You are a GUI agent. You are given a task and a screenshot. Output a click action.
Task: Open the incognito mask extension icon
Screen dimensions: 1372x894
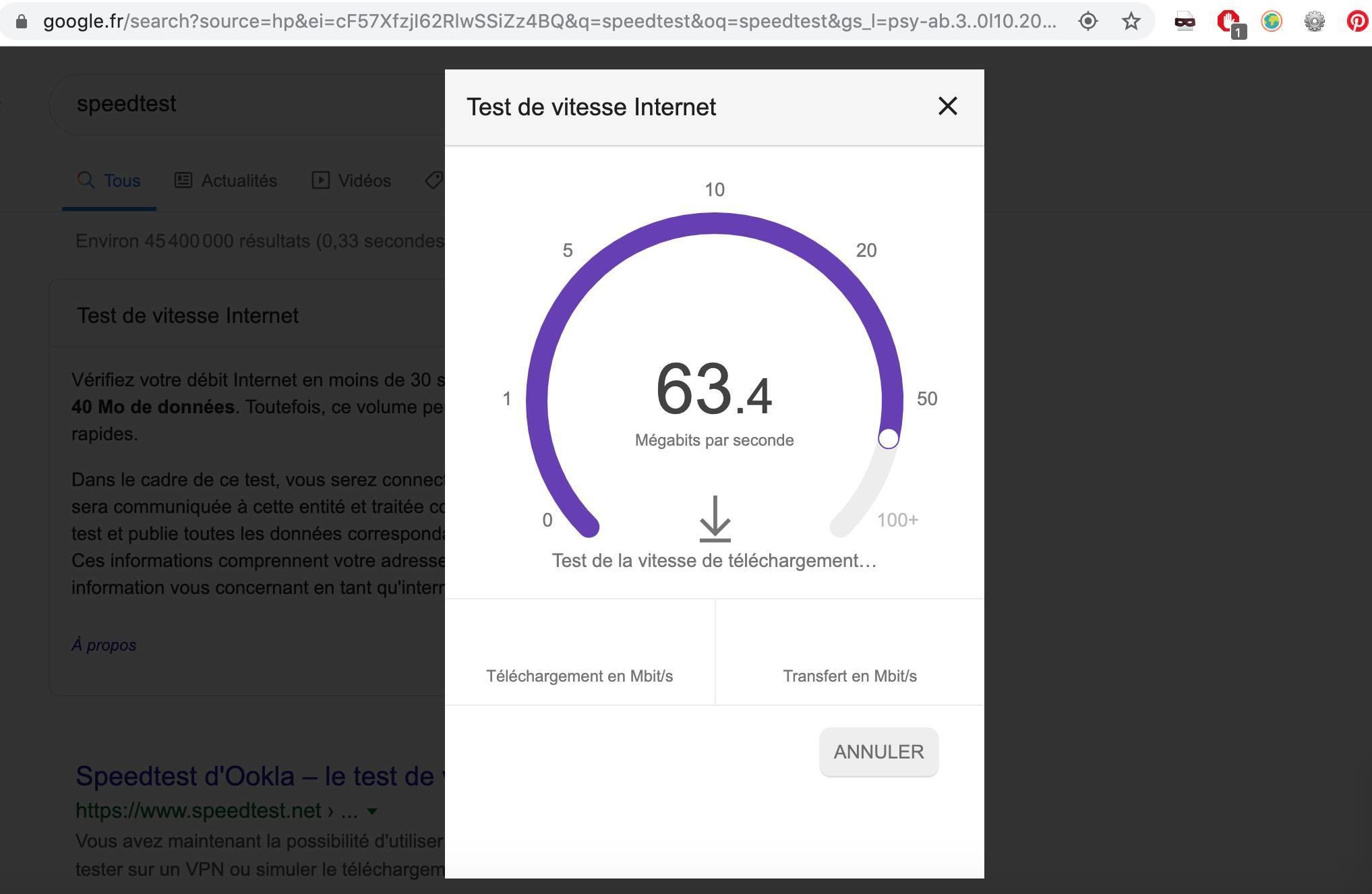click(1185, 22)
